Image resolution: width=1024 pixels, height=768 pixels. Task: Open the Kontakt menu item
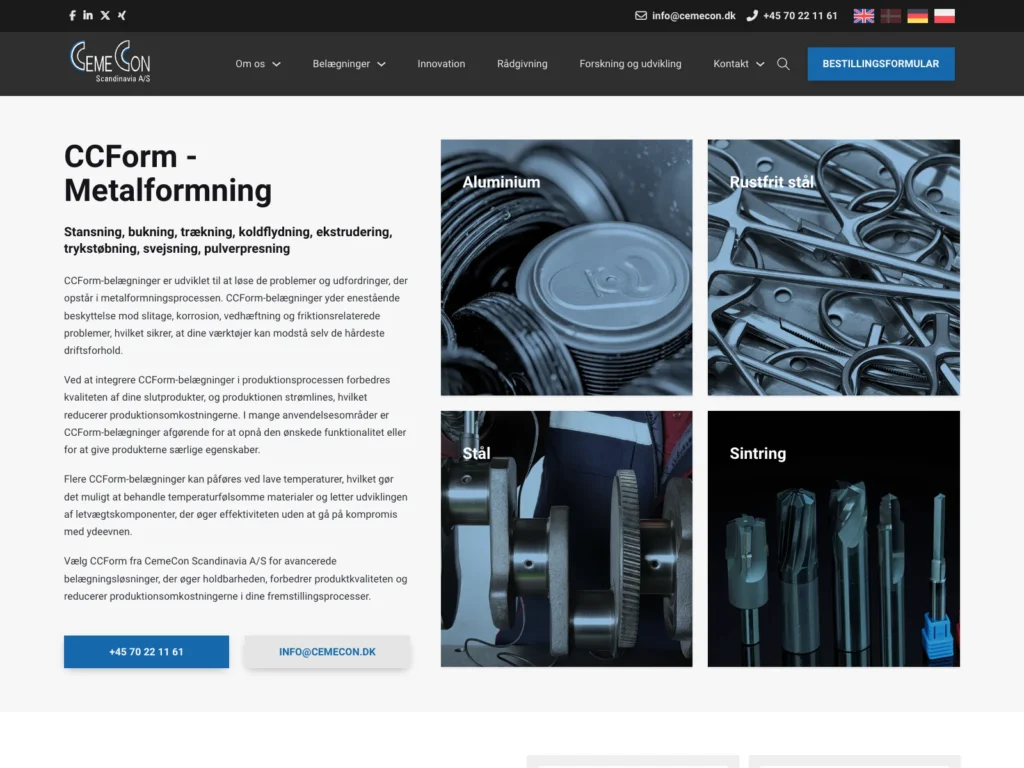(731, 64)
